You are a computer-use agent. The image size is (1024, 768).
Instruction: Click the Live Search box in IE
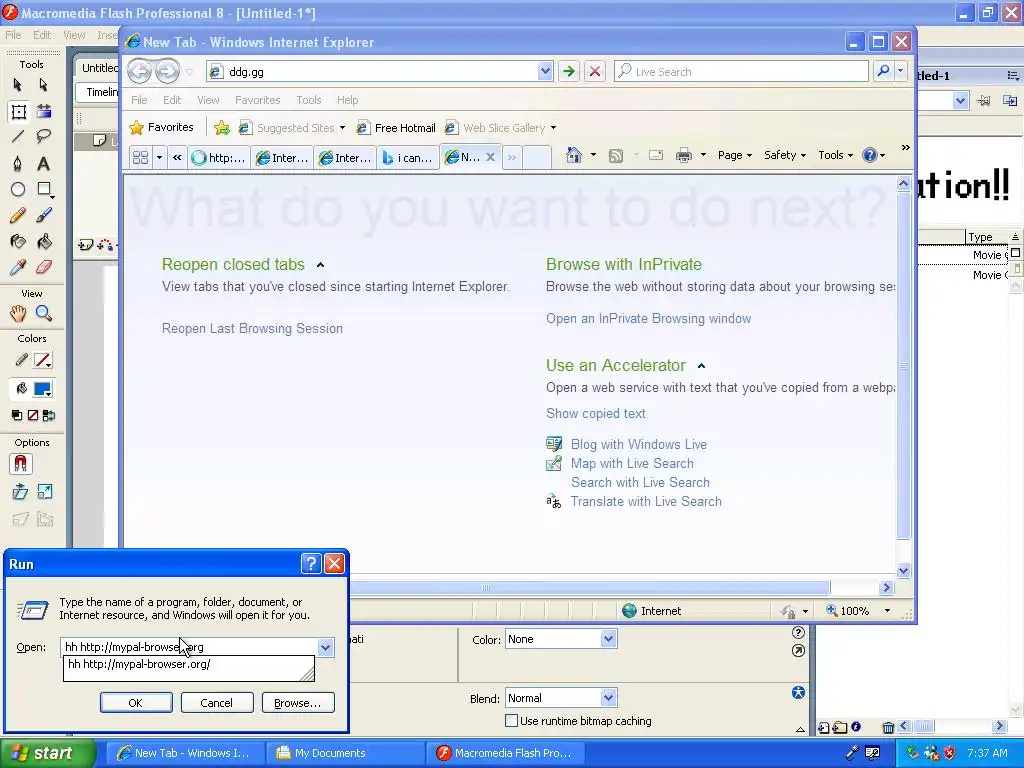741,72
